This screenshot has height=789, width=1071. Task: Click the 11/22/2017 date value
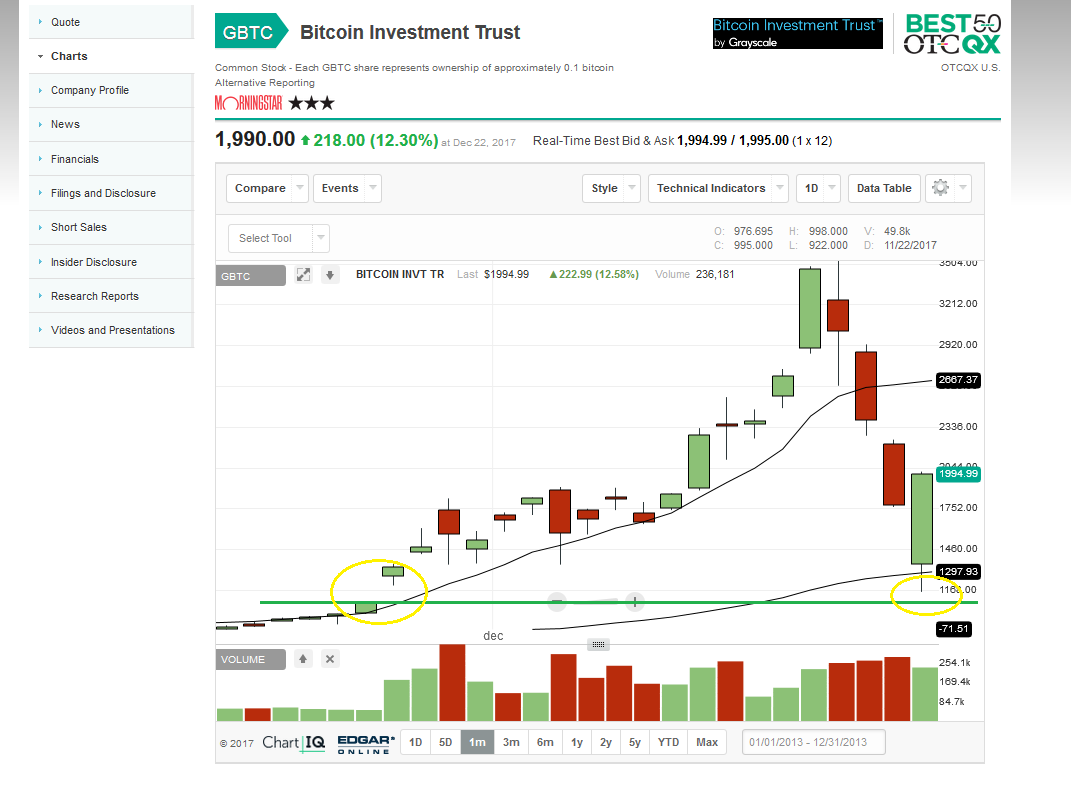pyautogui.click(x=910, y=245)
